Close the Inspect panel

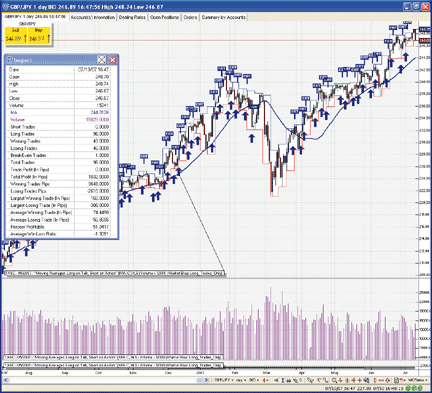(113, 60)
